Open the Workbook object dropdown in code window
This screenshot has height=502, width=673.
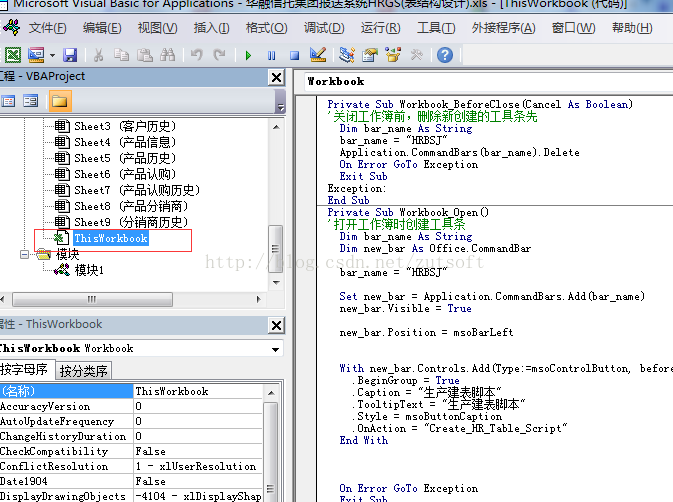click(488, 82)
